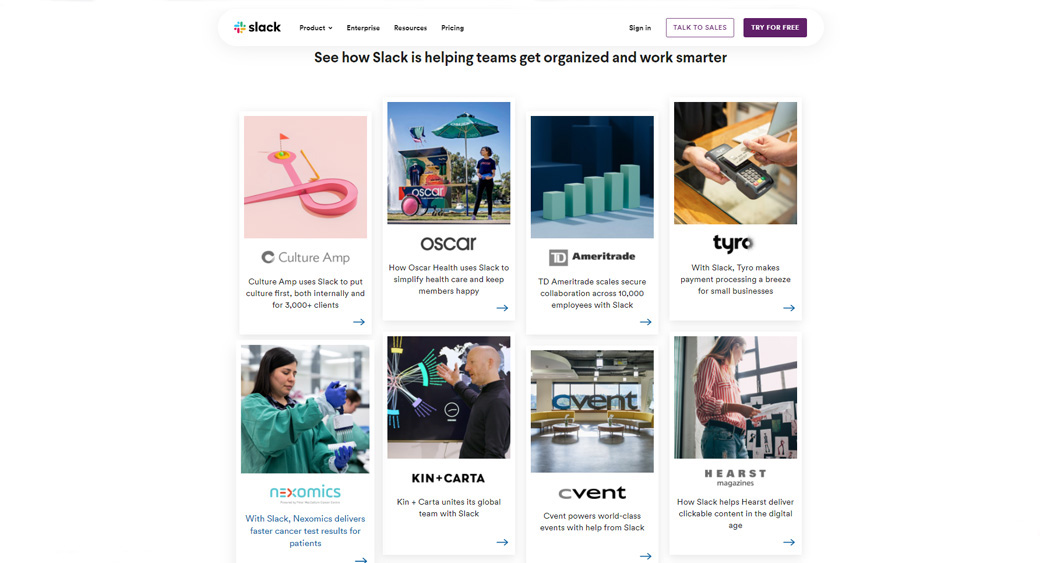
Task: Open the Tyro payment terminal photo
Action: [735, 163]
